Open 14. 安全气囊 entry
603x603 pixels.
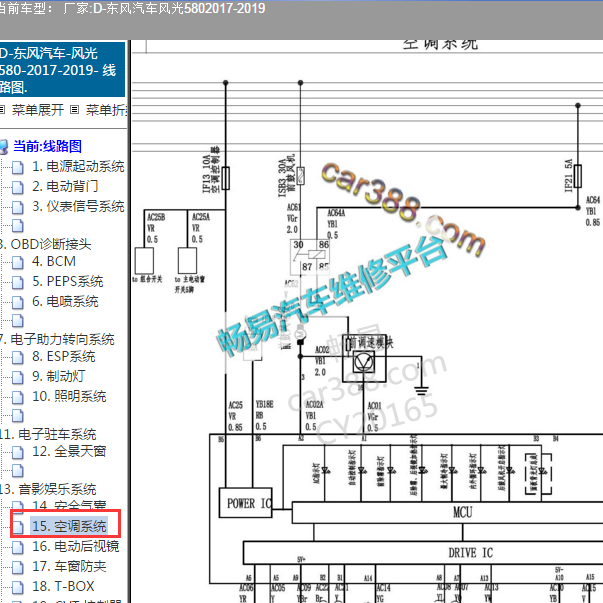pos(69,505)
